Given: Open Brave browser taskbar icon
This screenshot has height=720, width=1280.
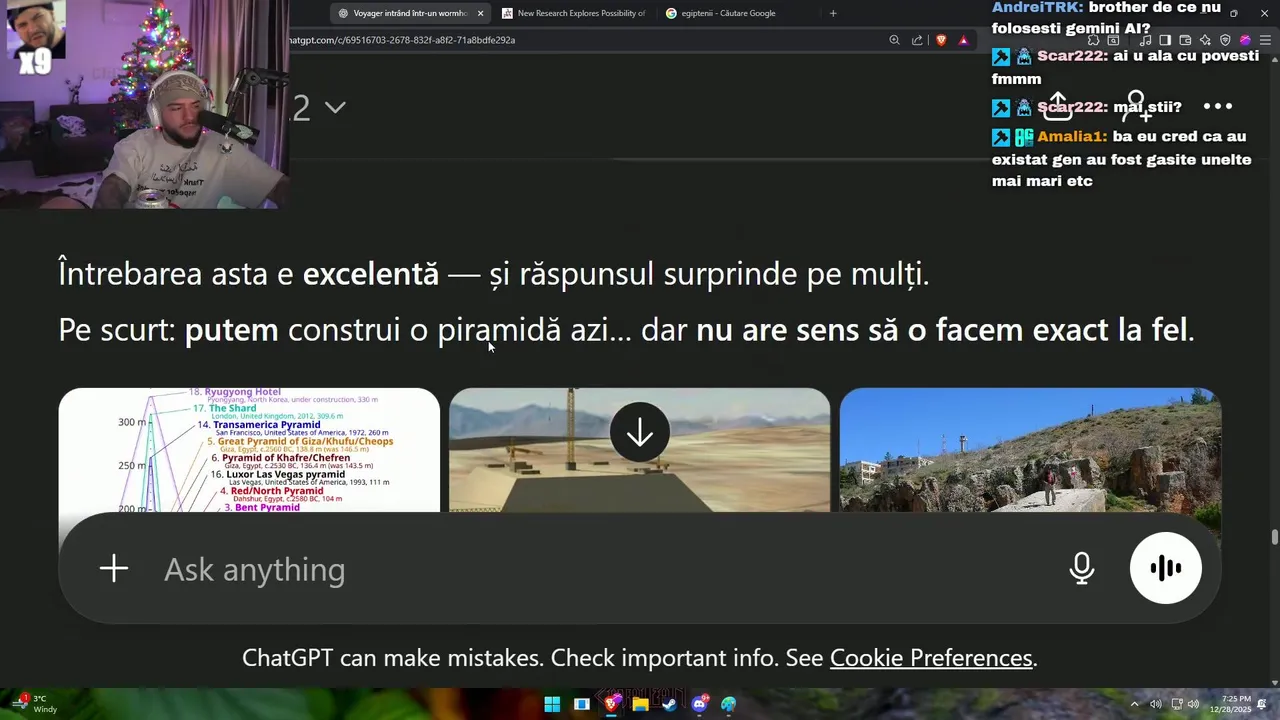Looking at the screenshot, I should click(611, 704).
